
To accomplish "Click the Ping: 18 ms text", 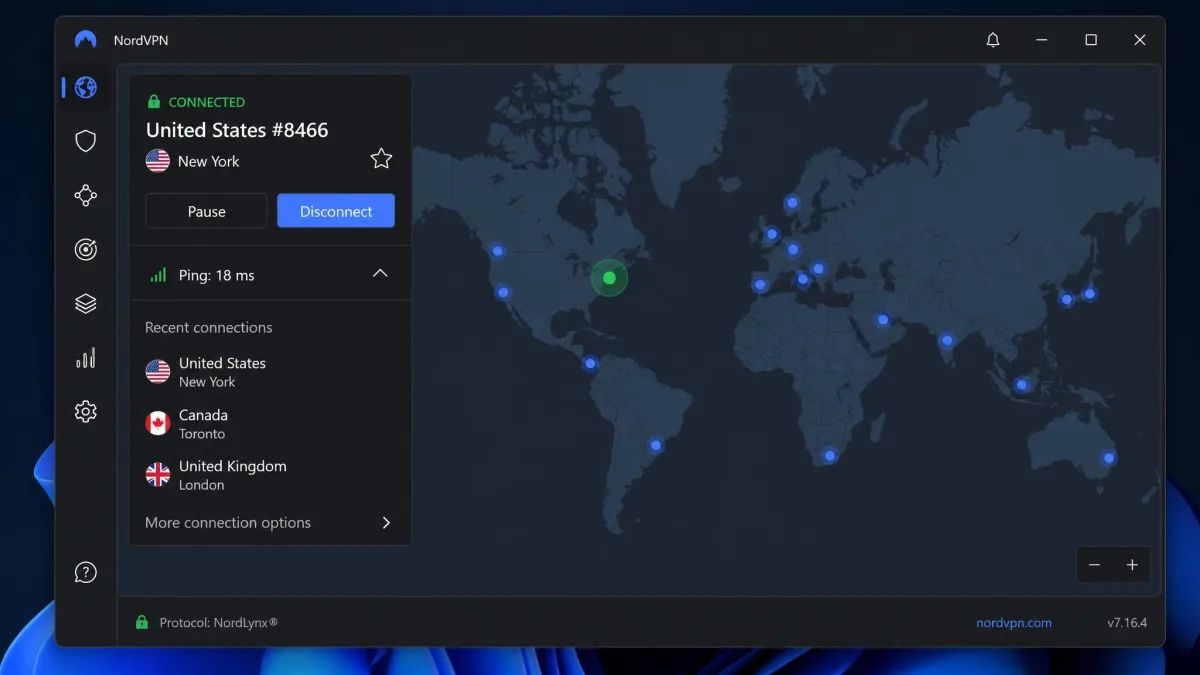I will tap(216, 275).
